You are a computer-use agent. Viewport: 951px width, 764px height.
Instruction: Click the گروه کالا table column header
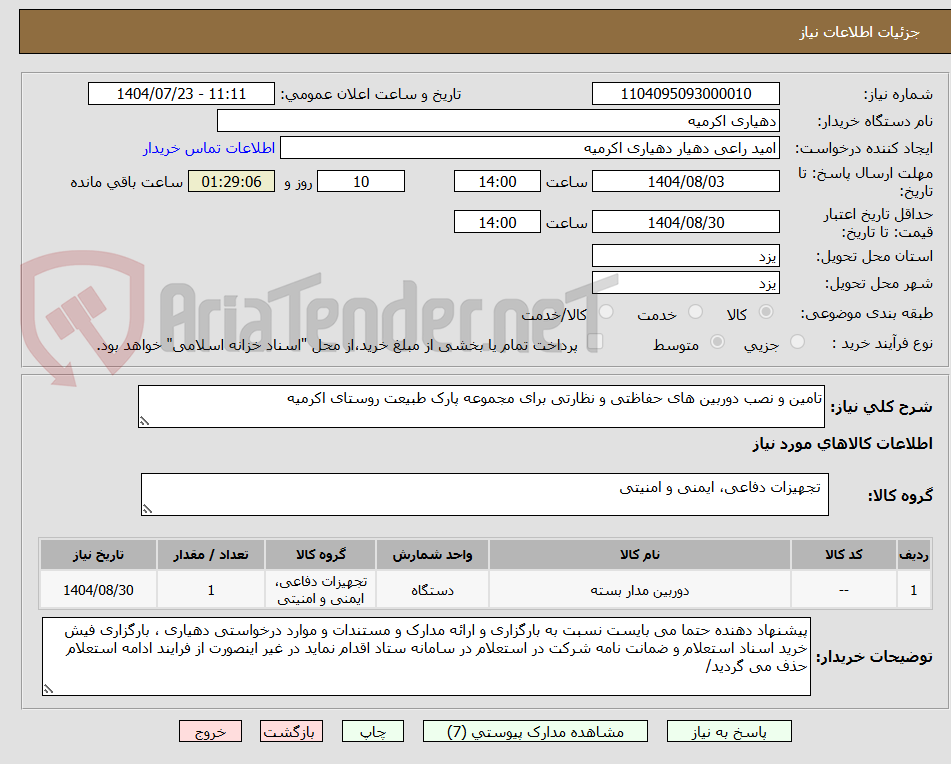321,554
